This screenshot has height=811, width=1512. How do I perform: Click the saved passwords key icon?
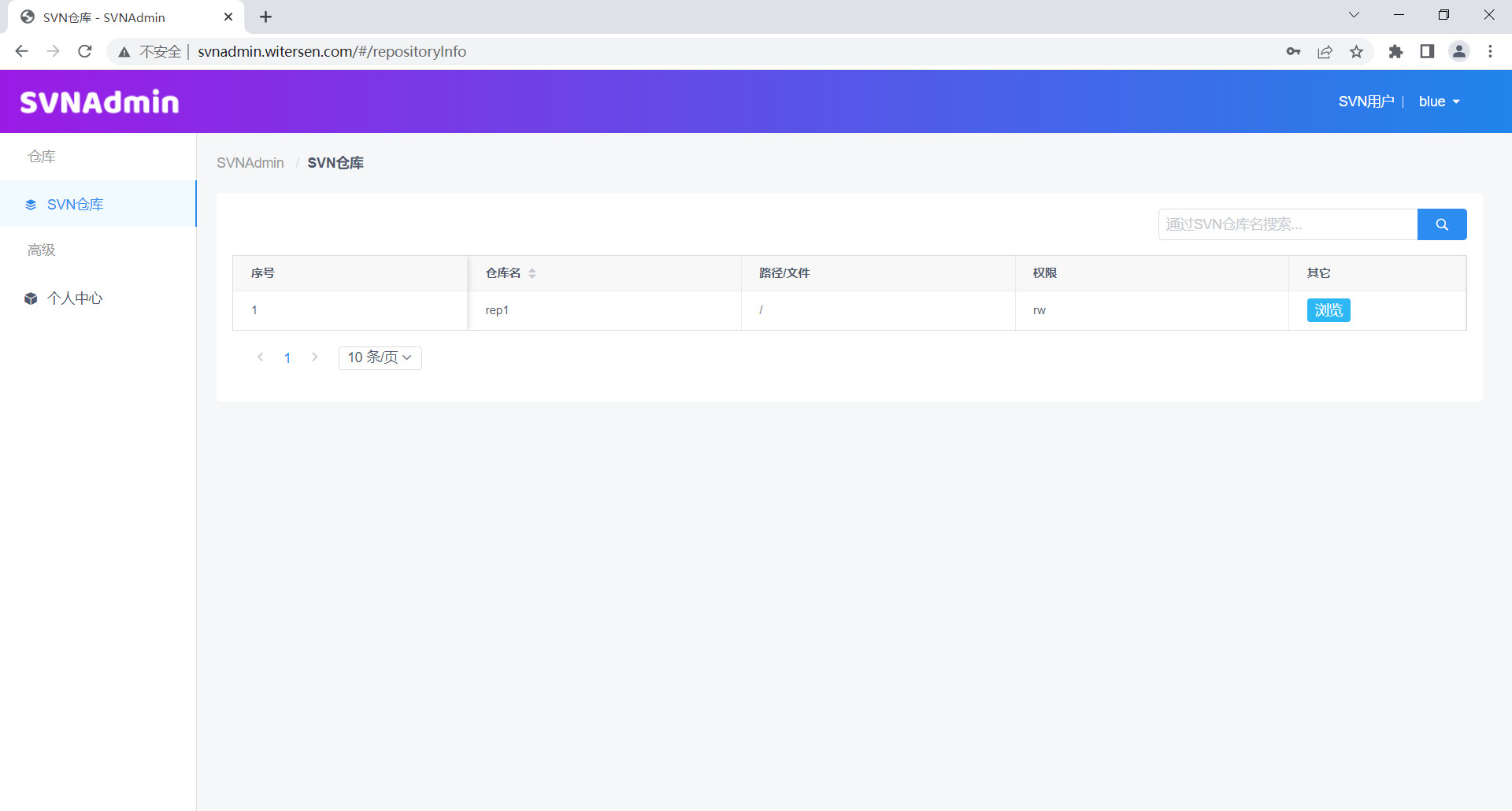(x=1293, y=51)
